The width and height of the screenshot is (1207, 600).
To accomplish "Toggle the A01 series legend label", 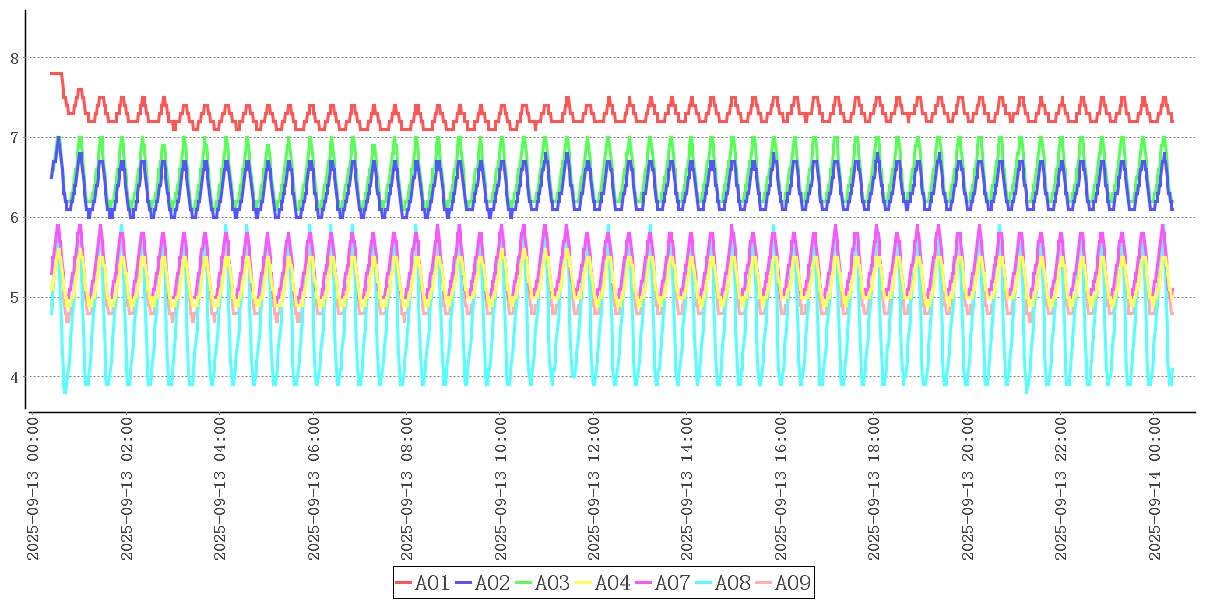I will point(432,583).
